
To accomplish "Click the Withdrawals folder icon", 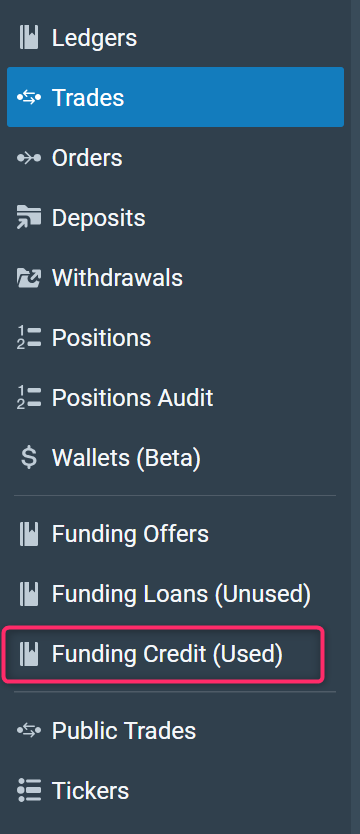I will point(29,278).
